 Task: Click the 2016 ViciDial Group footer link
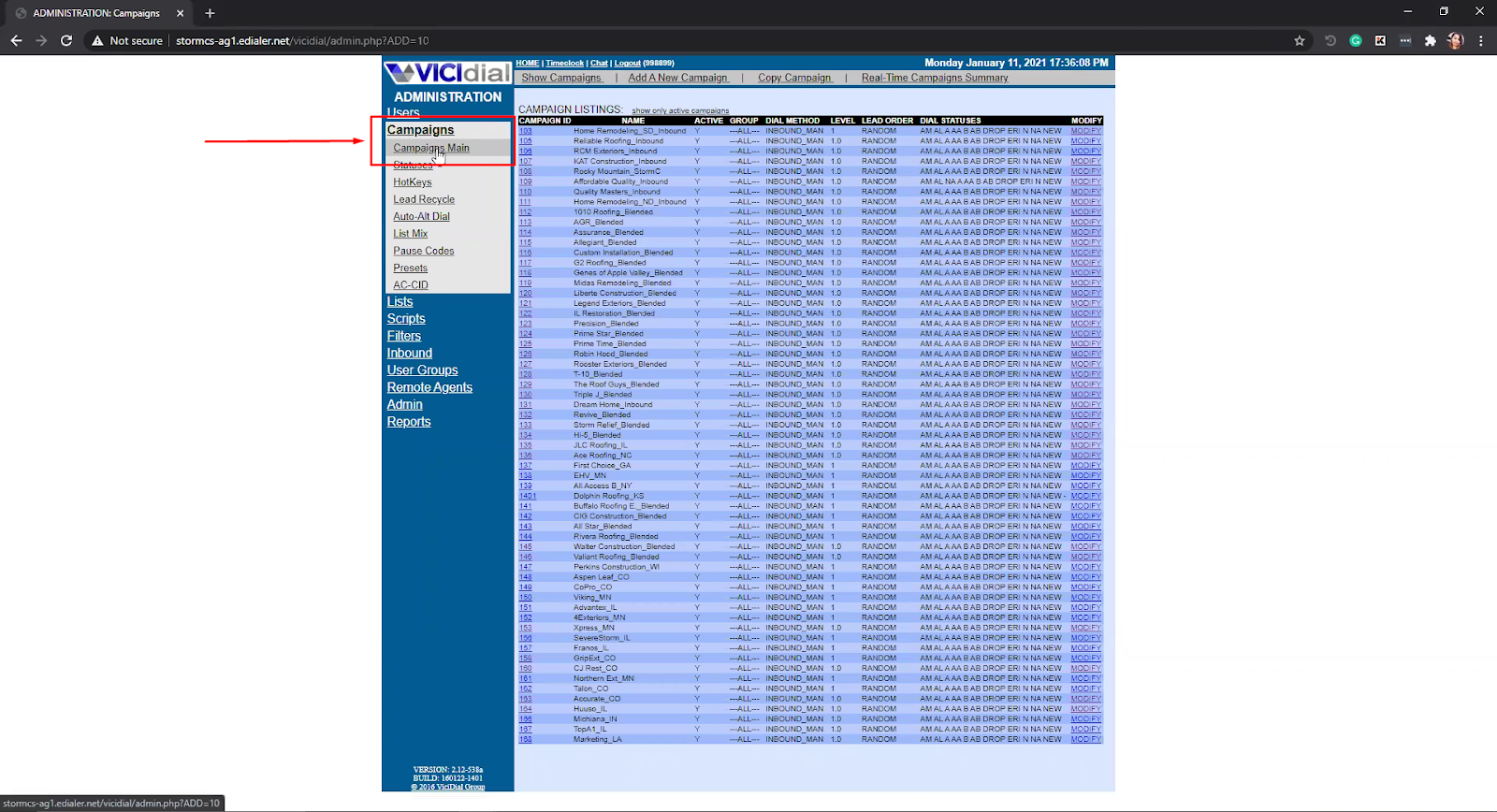pos(448,787)
